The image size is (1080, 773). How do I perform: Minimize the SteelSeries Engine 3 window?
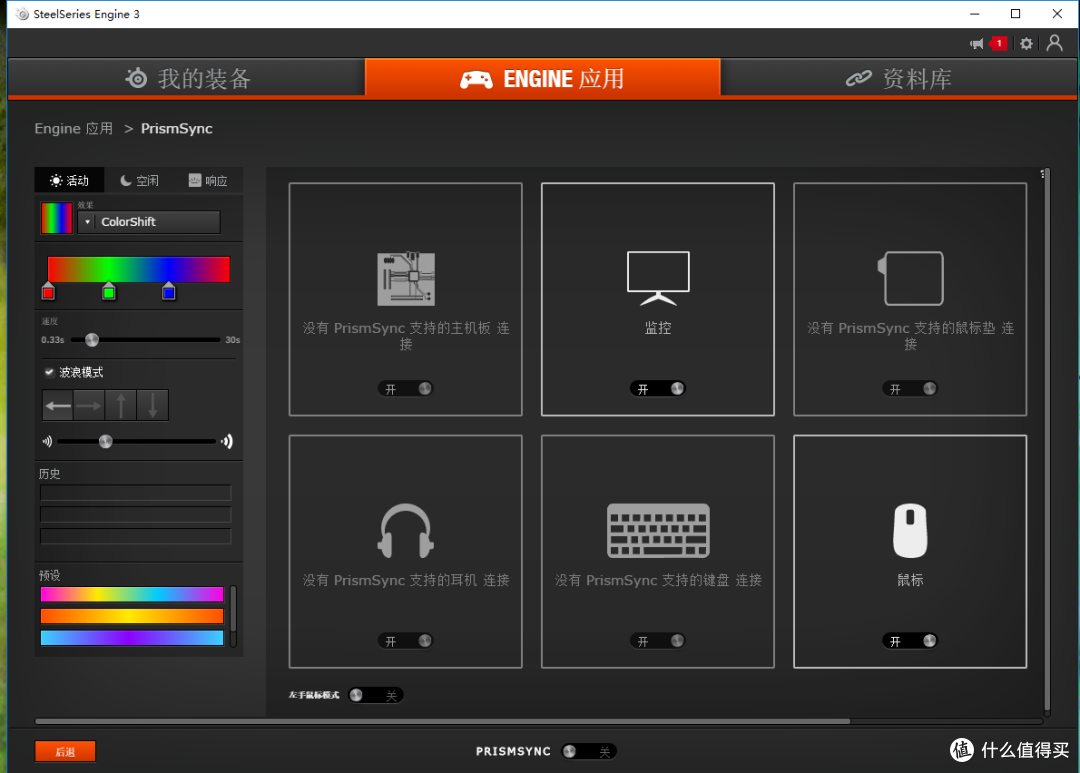pyautogui.click(x=974, y=14)
